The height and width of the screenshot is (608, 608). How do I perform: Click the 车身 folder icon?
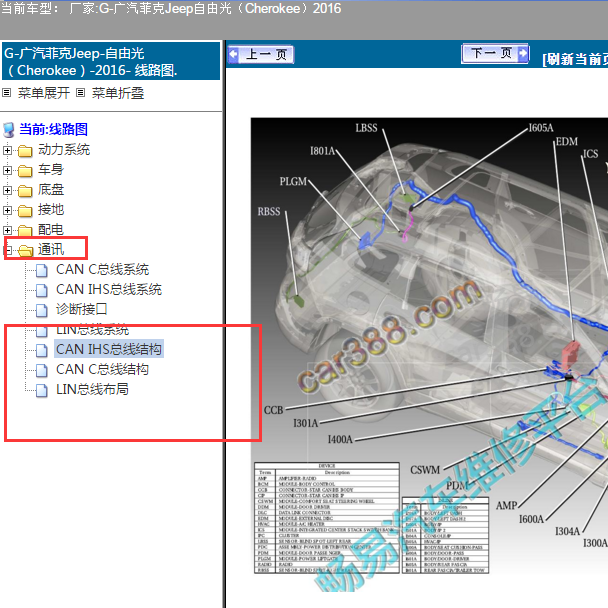click(25, 171)
